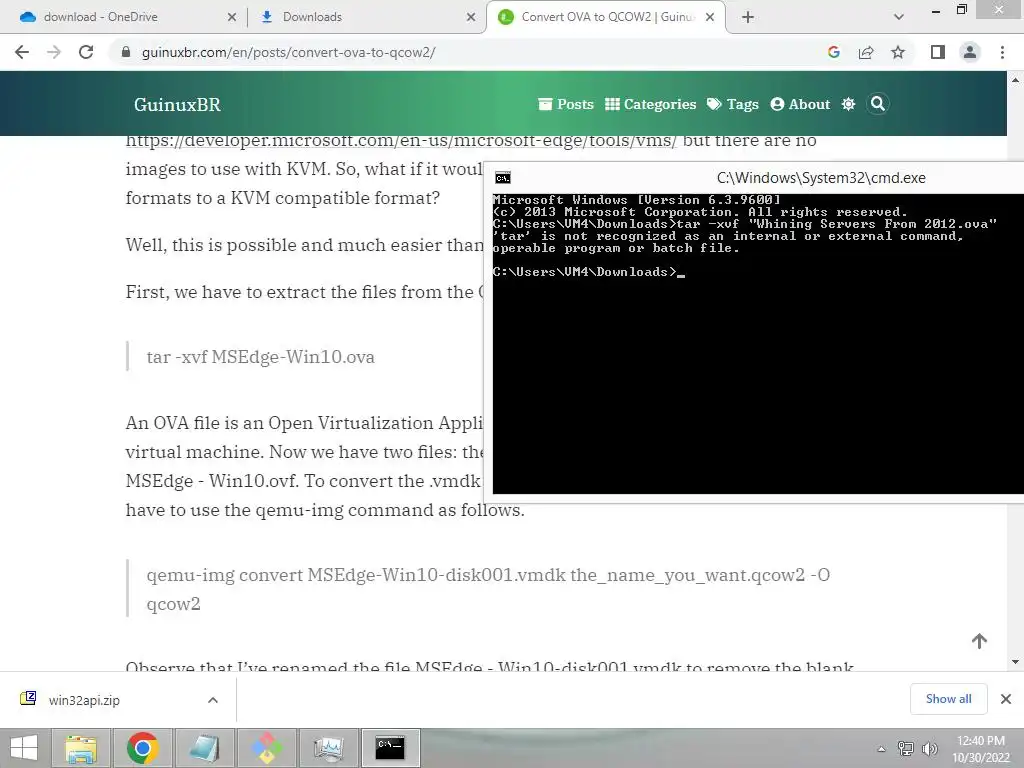Open the system monitor taskbar app

point(328,748)
